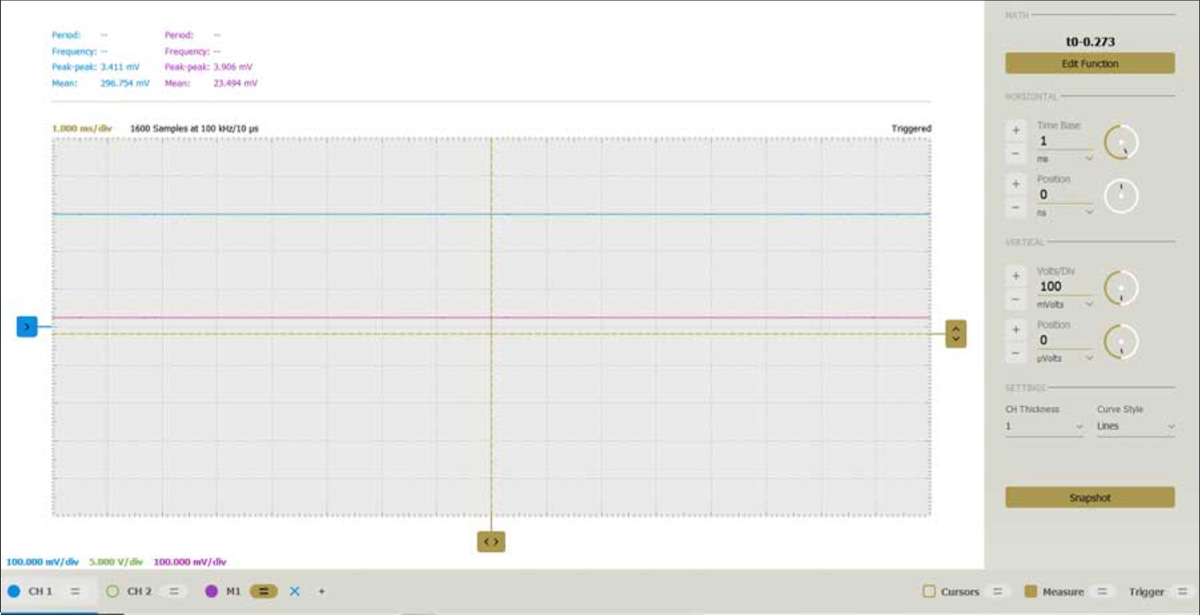1200x615 pixels.
Task: Click the Volts/Div rotary knob
Action: [x=1121, y=288]
